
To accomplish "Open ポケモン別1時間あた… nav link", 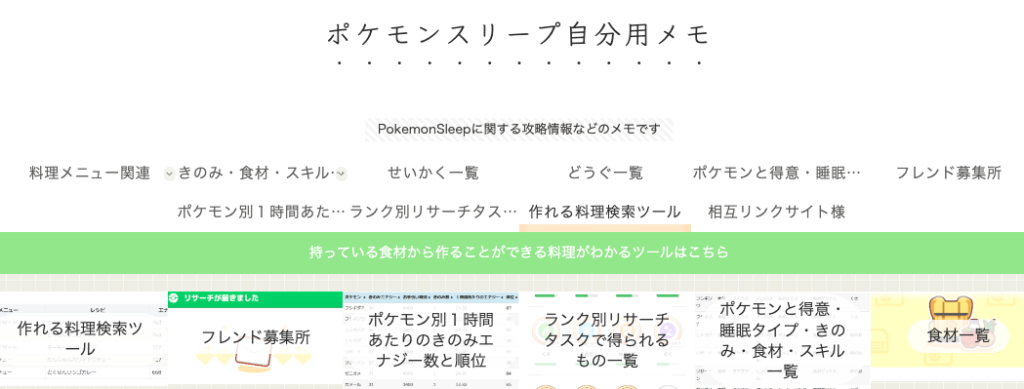I will (261, 211).
